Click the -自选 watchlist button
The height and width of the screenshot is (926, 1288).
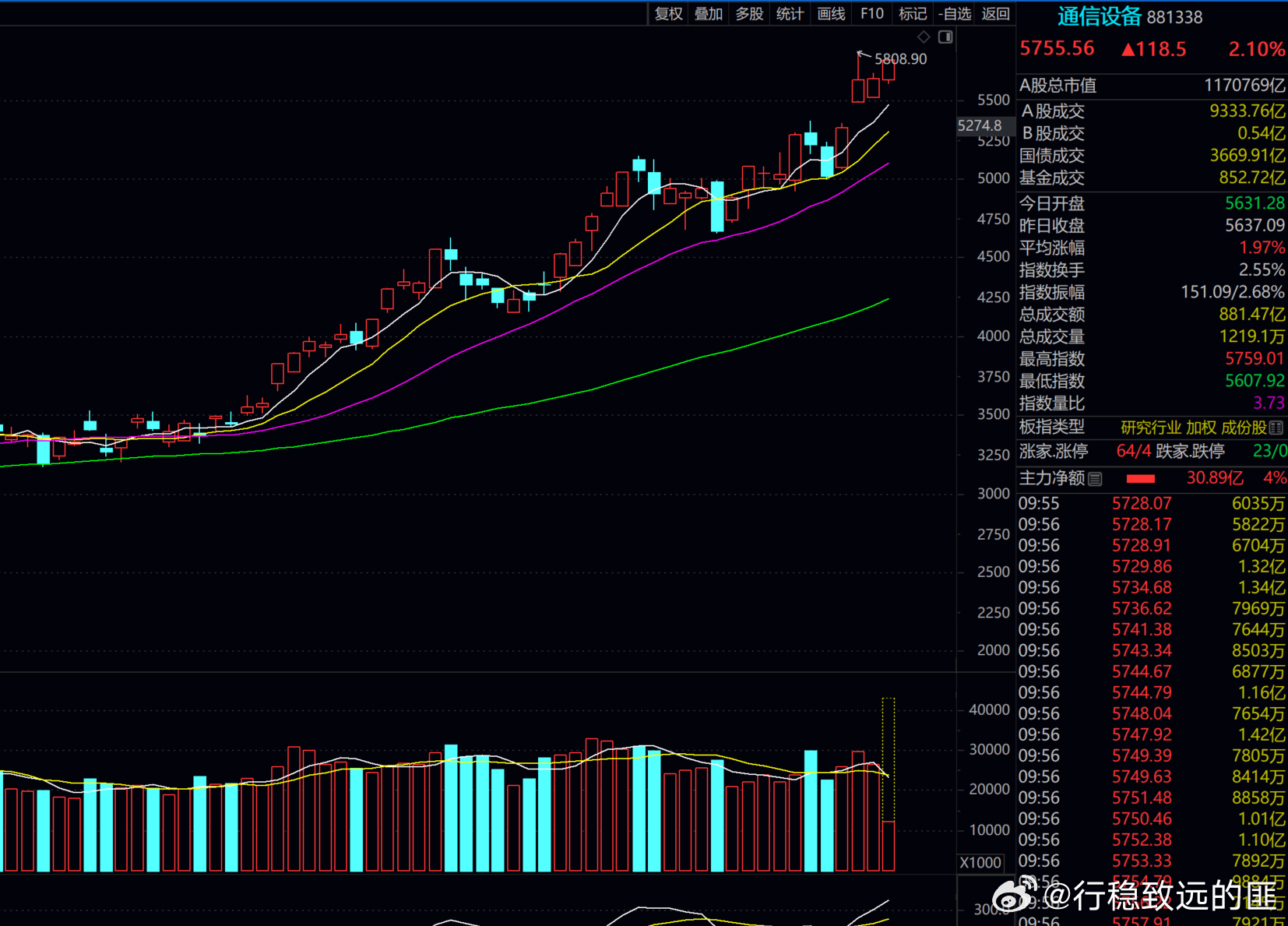pos(955,13)
